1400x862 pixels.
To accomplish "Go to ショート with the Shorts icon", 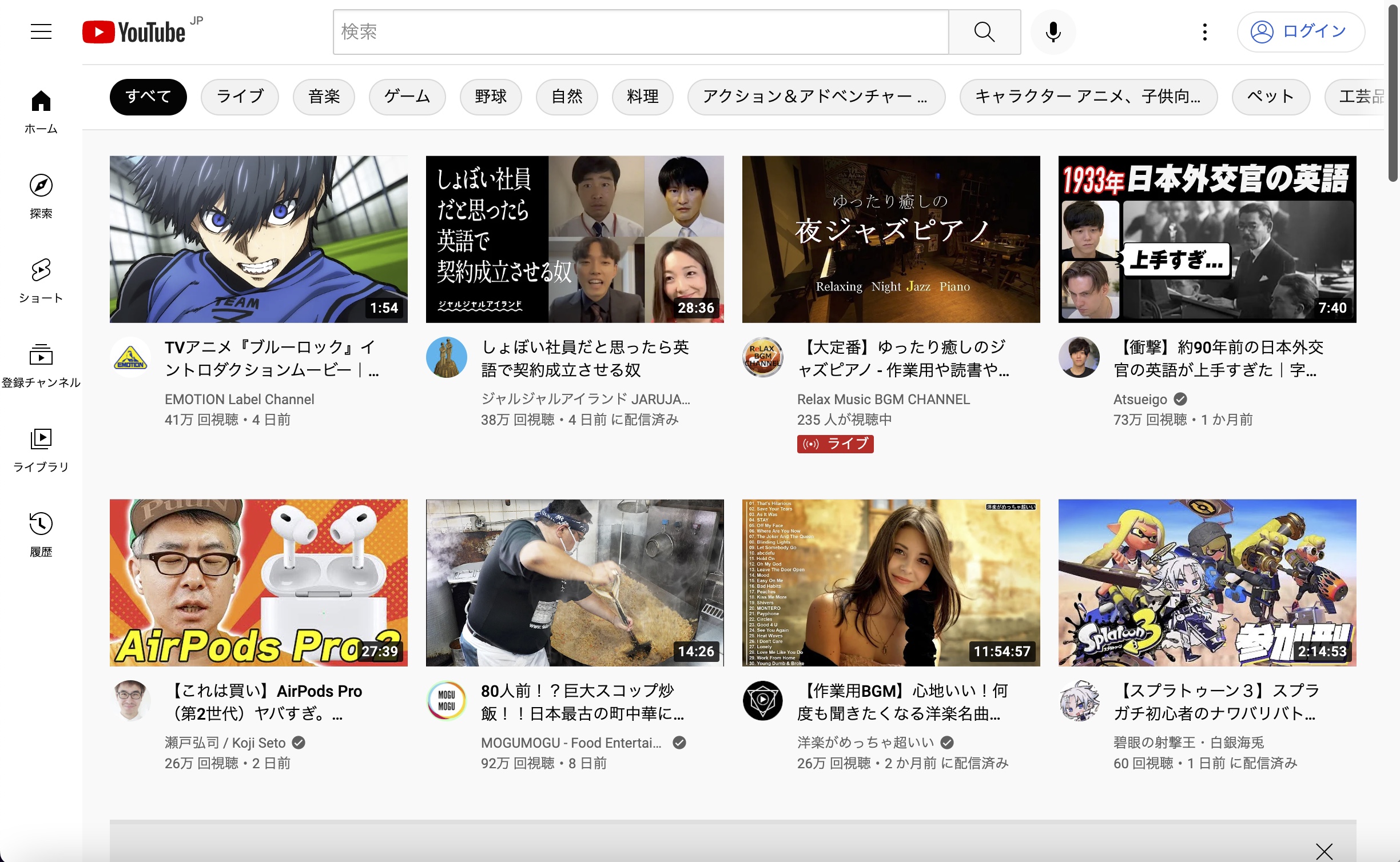I will click(41, 276).
